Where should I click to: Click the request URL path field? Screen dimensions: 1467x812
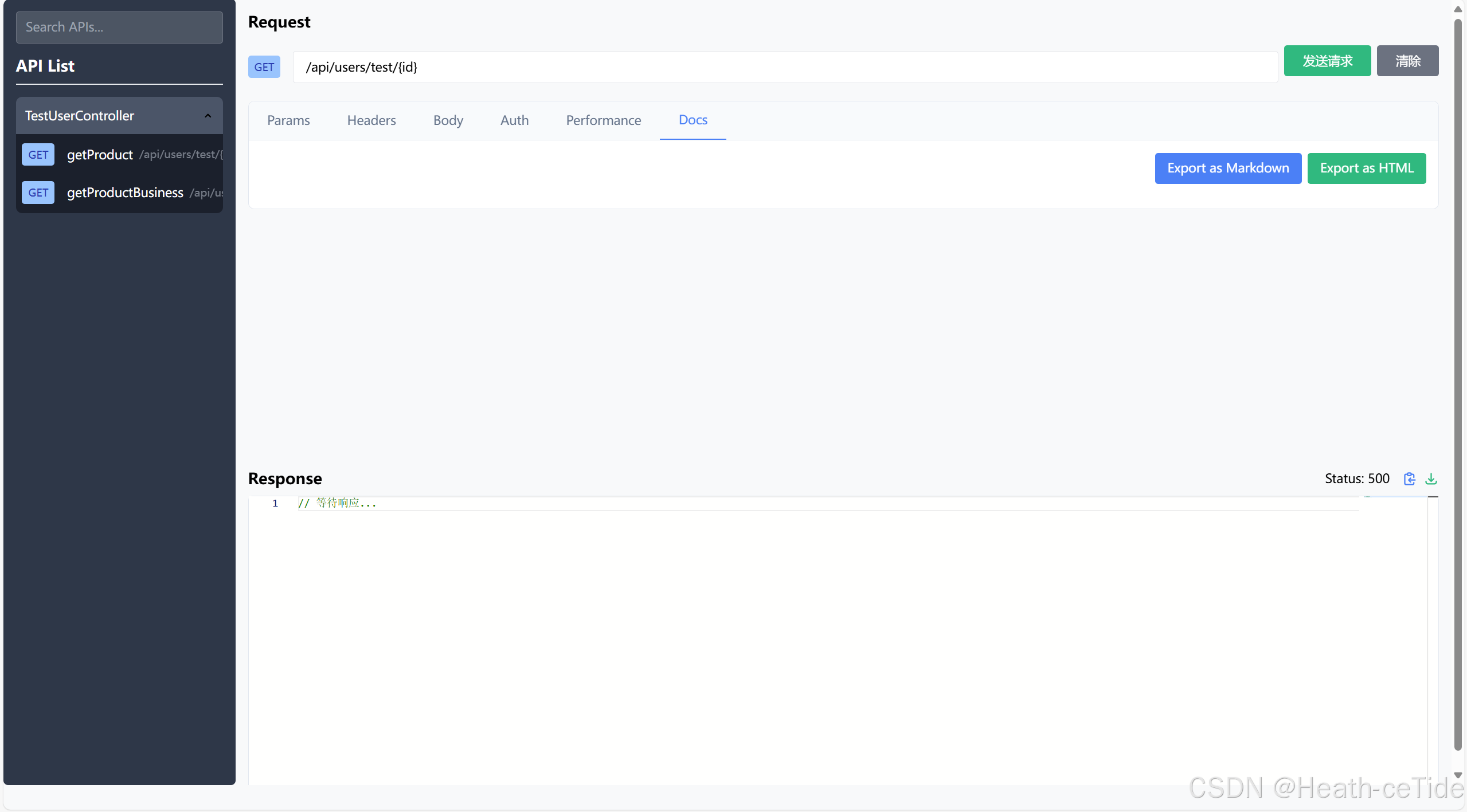pos(785,67)
